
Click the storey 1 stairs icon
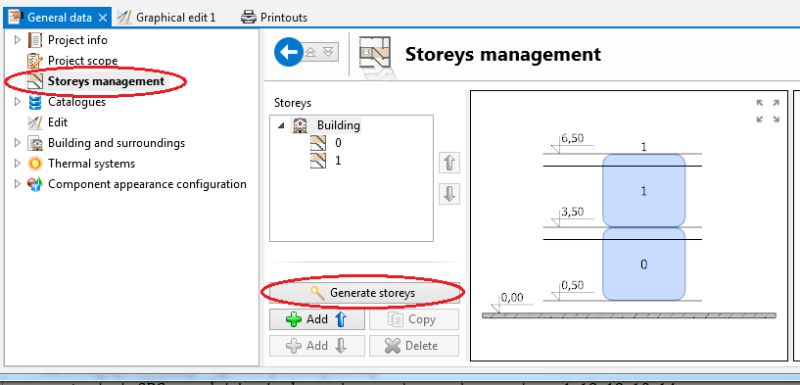318,161
